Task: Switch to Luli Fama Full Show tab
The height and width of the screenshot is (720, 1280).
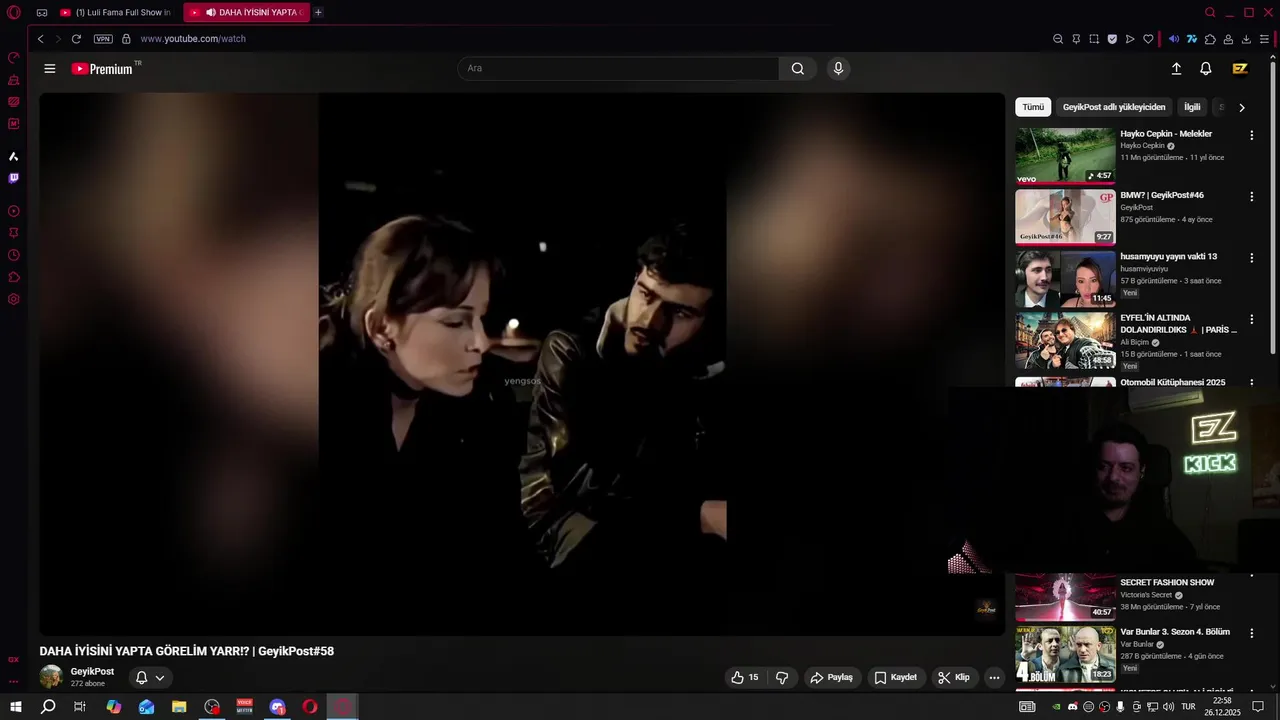Action: tap(116, 13)
